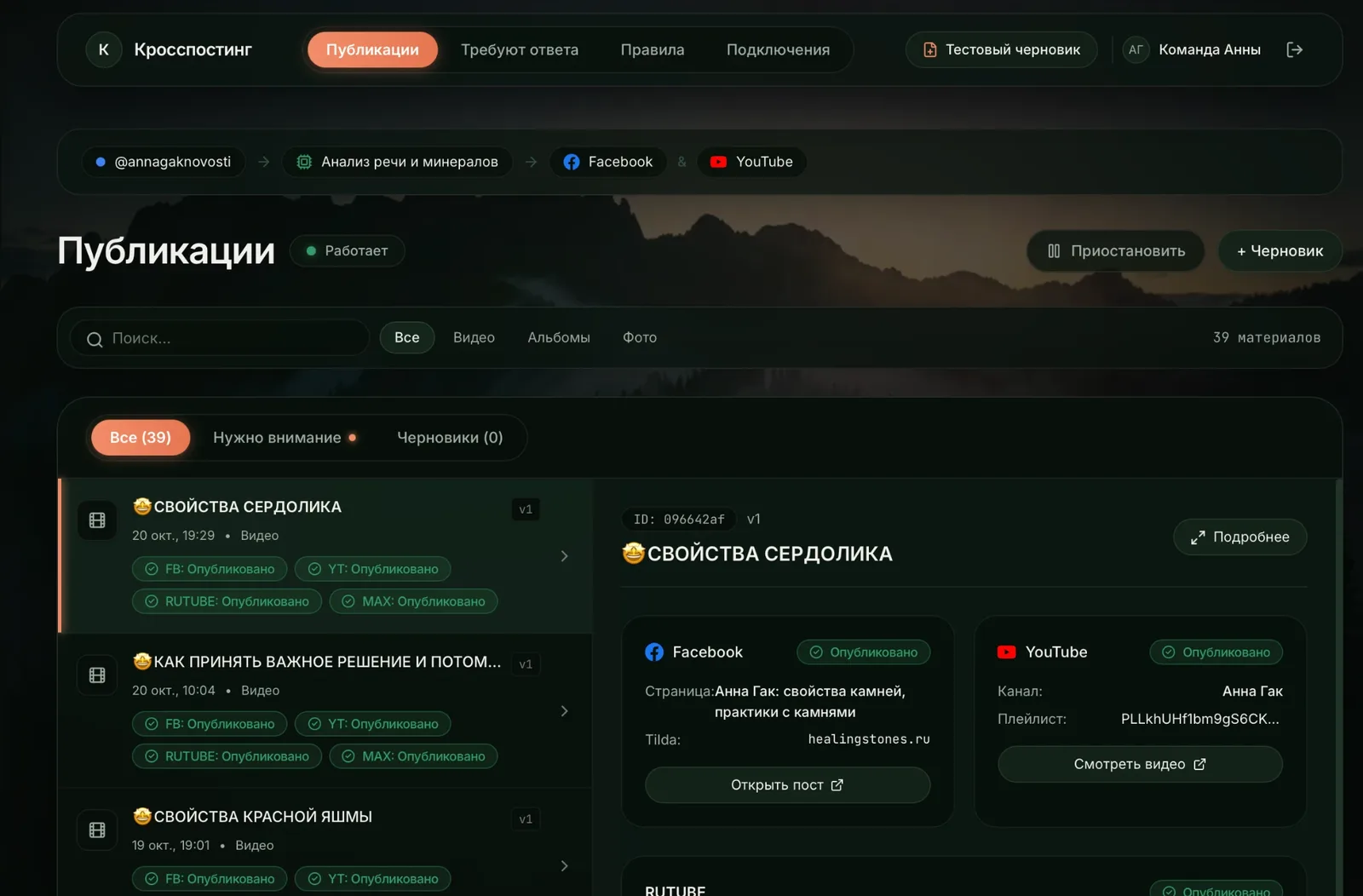Focus the Поиск... search field
Viewport: 1363px width, 896px height.
tap(220, 338)
